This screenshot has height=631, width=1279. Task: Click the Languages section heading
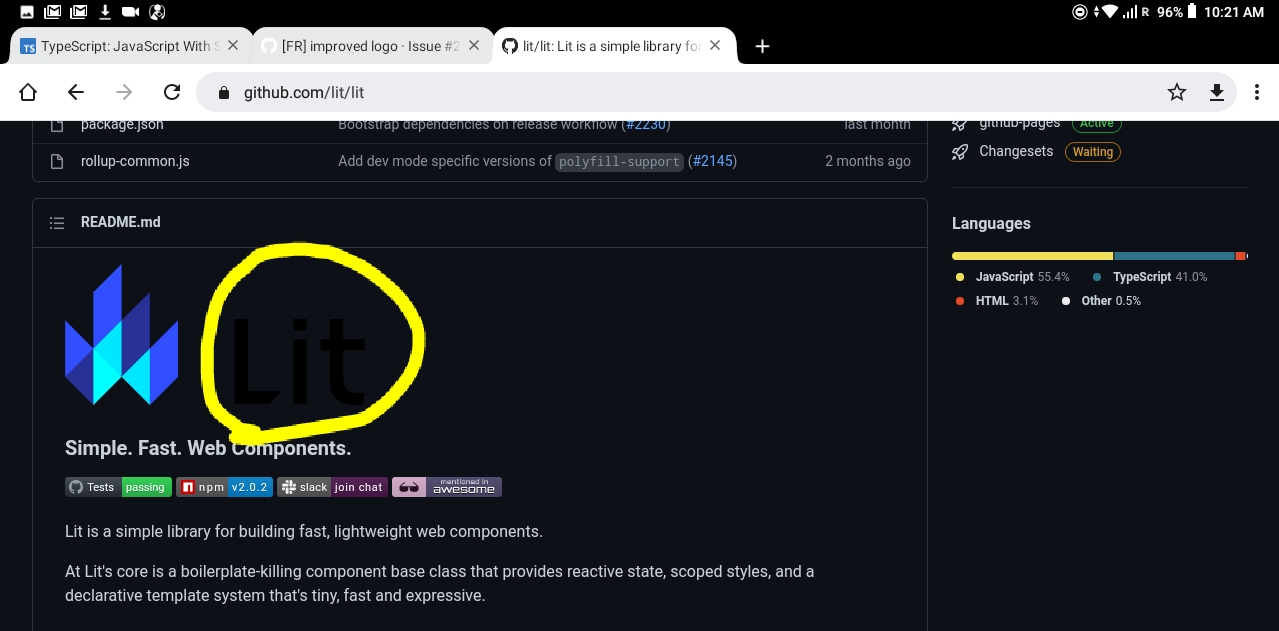click(x=991, y=224)
